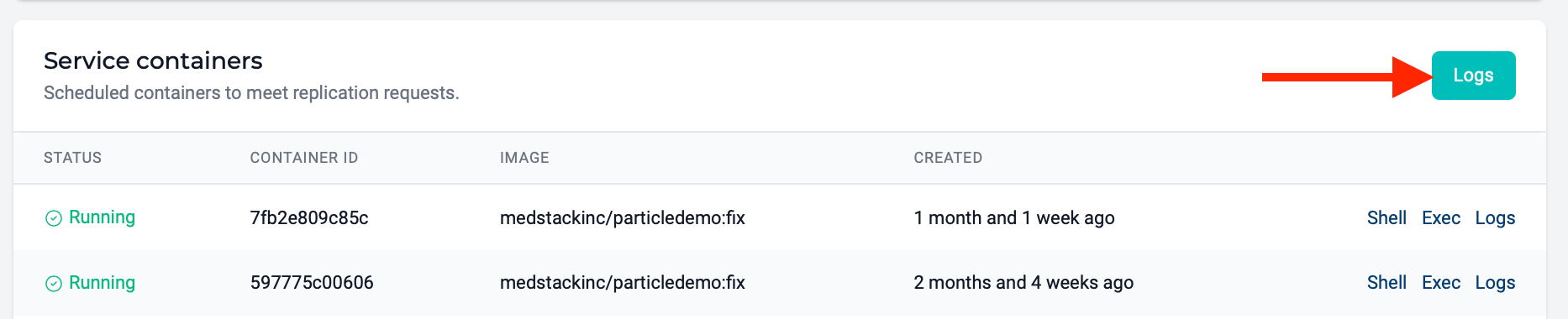View Logs for container 597775c00606
The image size is (1568, 319).
coord(1495,283)
